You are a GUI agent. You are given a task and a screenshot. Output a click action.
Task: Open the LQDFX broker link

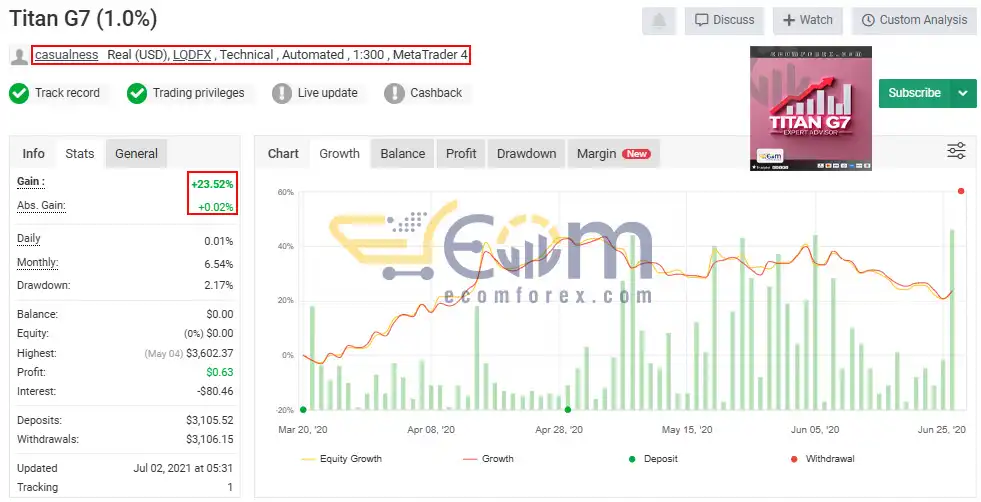192,55
